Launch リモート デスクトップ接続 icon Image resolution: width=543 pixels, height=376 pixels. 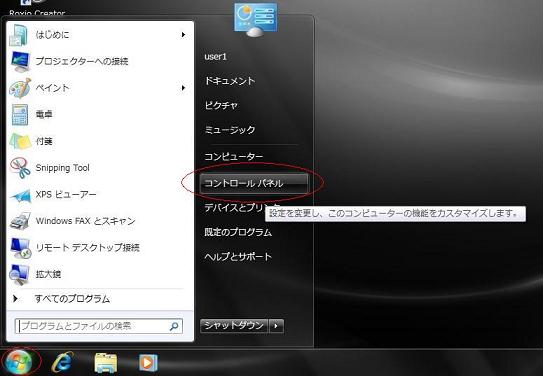click(x=20, y=248)
